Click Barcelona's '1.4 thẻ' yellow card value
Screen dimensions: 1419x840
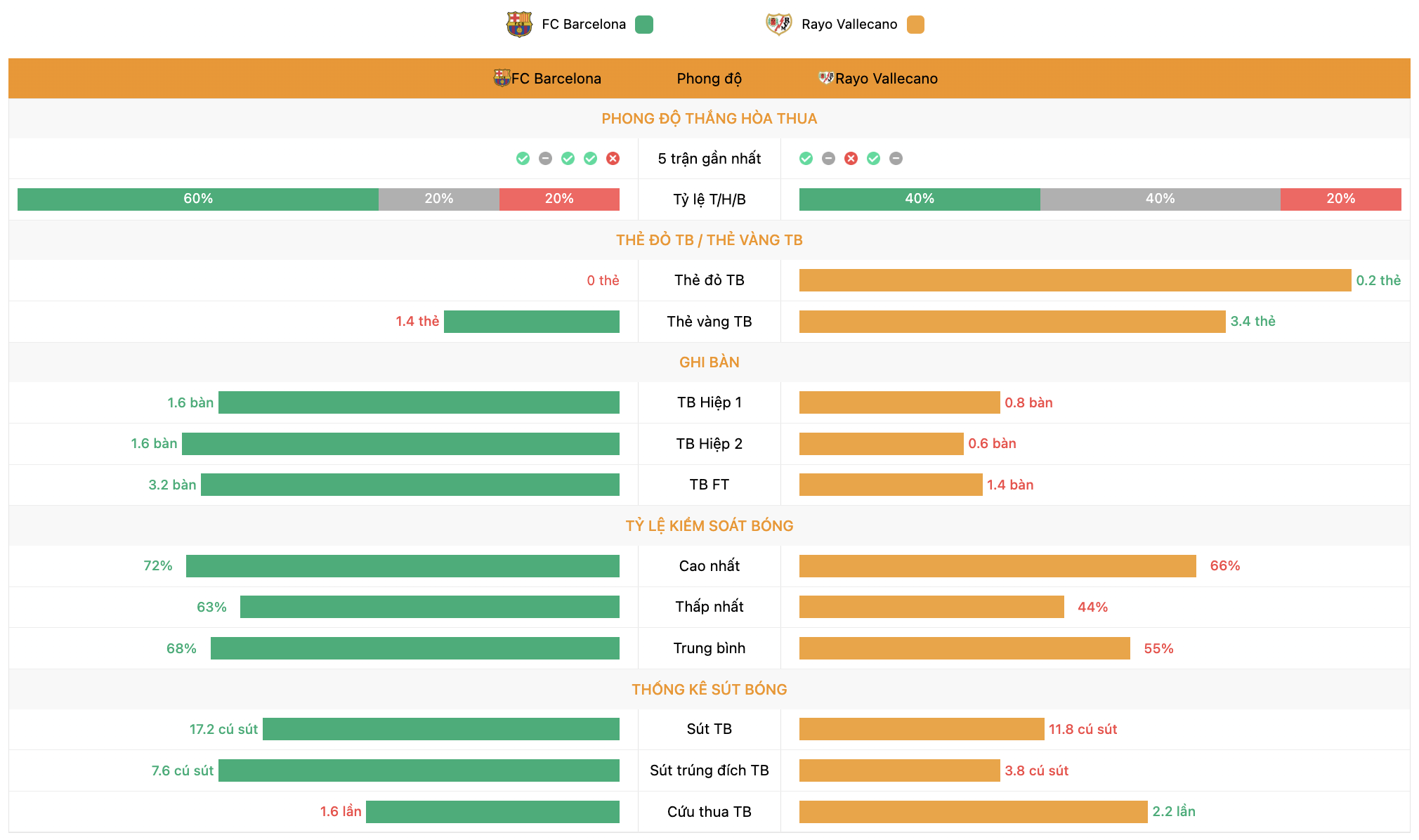pos(417,321)
